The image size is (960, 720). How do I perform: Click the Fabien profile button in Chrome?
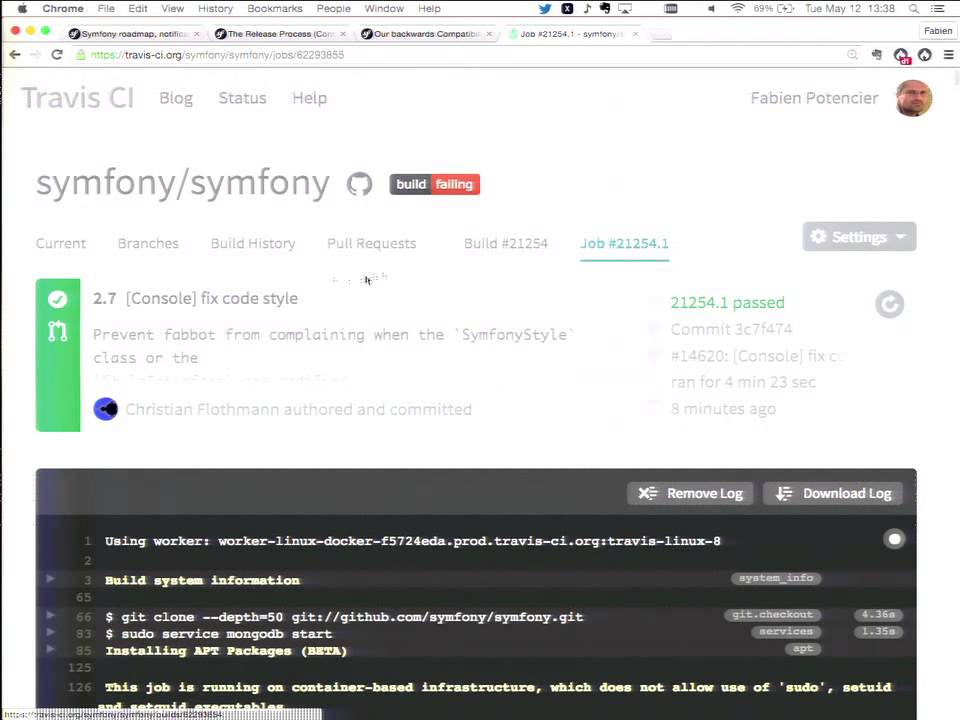pos(937,31)
